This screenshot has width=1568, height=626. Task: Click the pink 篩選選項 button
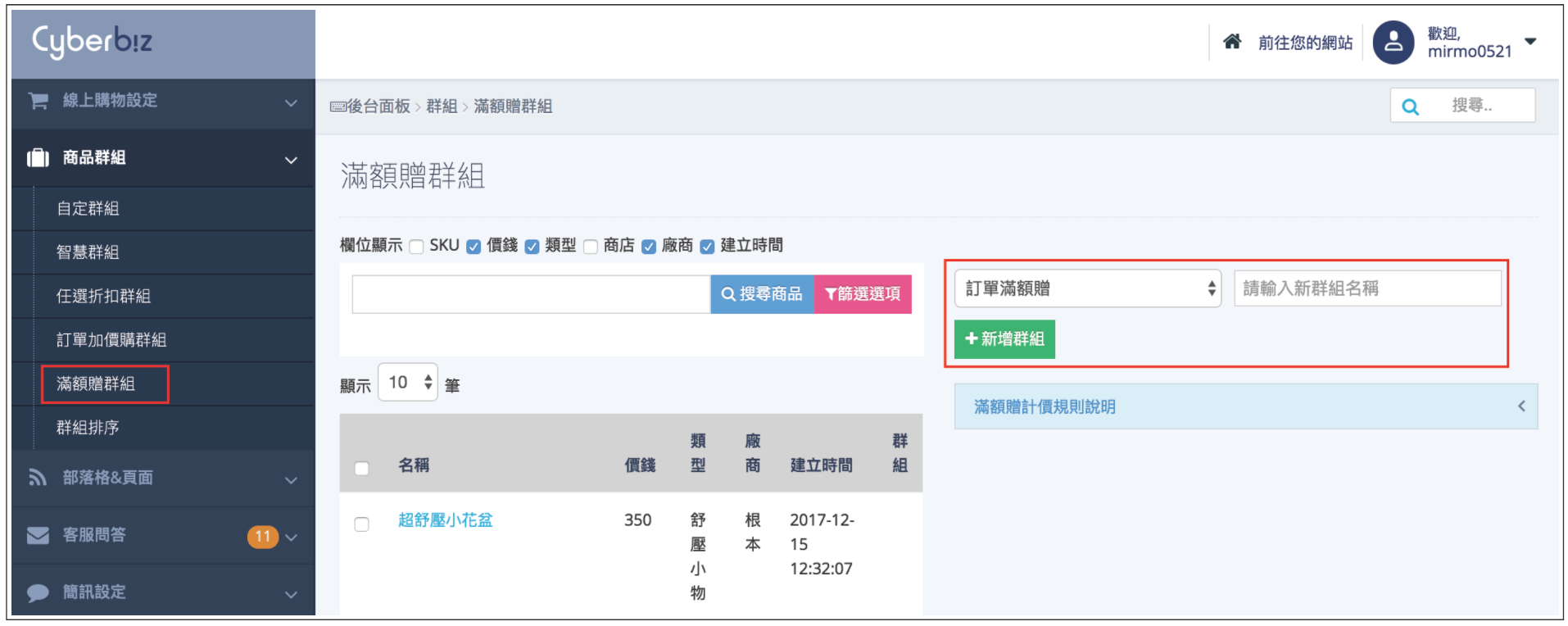(863, 294)
